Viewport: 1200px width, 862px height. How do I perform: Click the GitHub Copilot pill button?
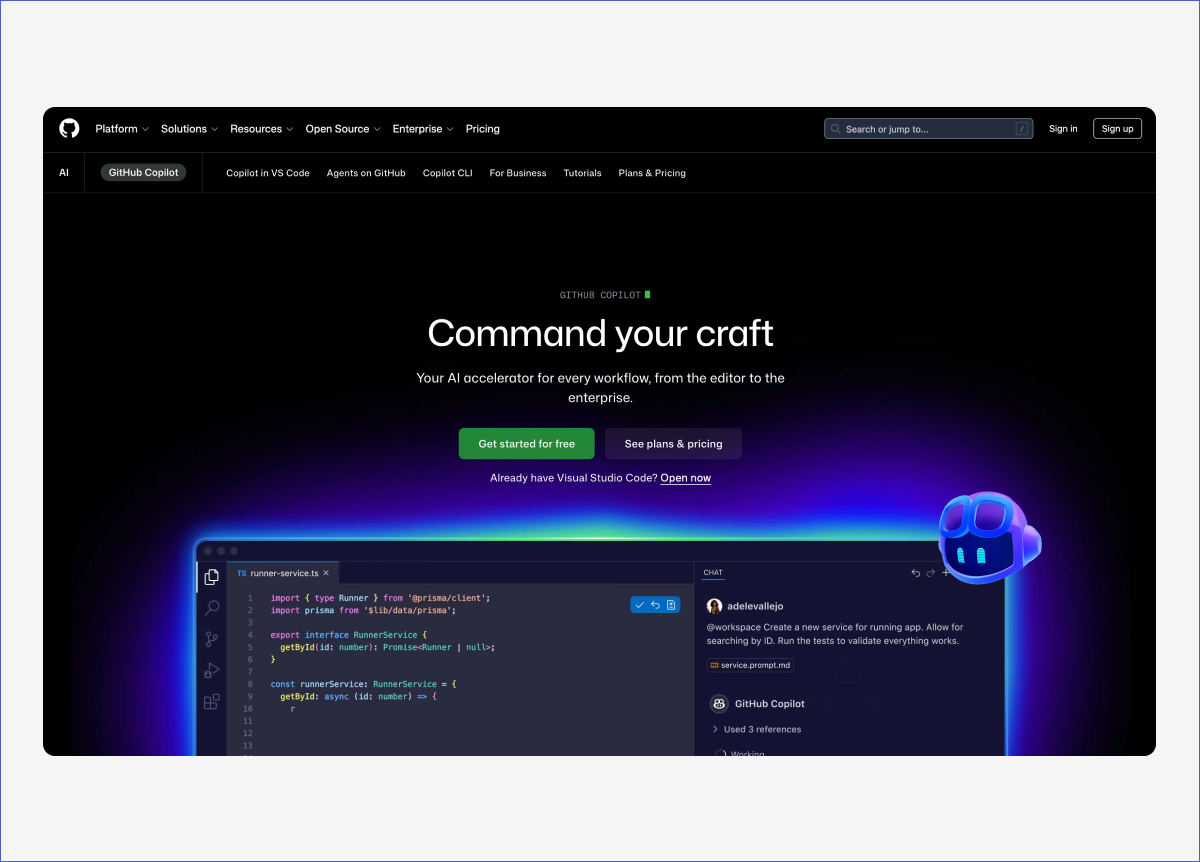coord(143,173)
